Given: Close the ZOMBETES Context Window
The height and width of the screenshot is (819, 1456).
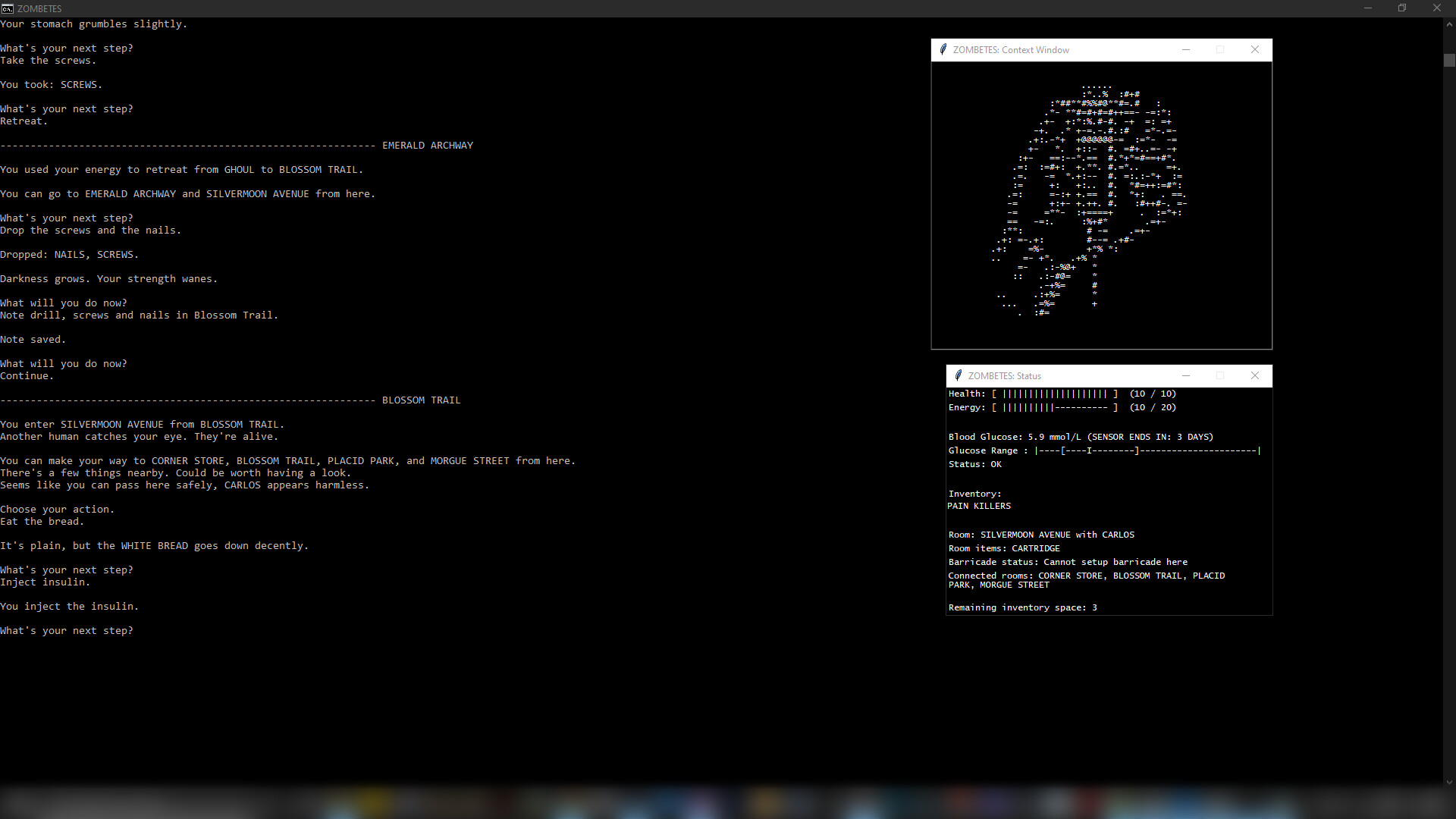Looking at the screenshot, I should coord(1255,49).
